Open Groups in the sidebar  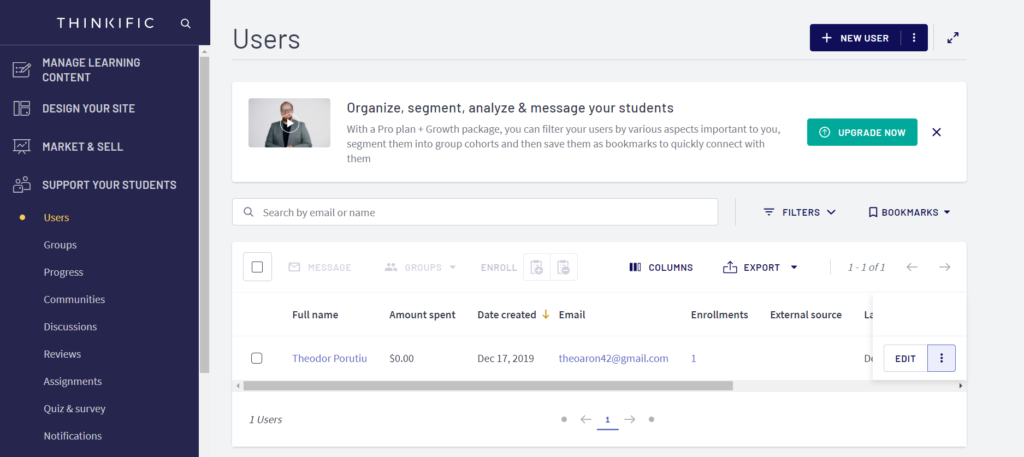(60, 245)
